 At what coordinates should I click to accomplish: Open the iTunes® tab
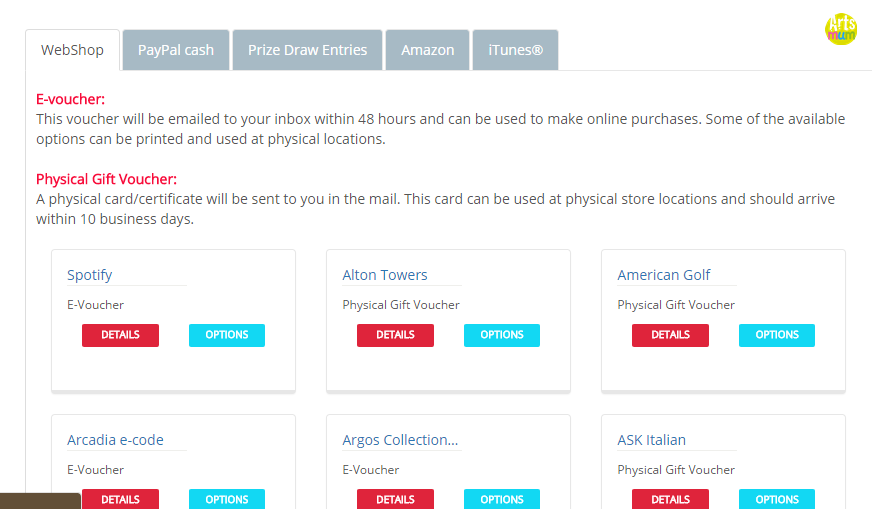click(516, 50)
